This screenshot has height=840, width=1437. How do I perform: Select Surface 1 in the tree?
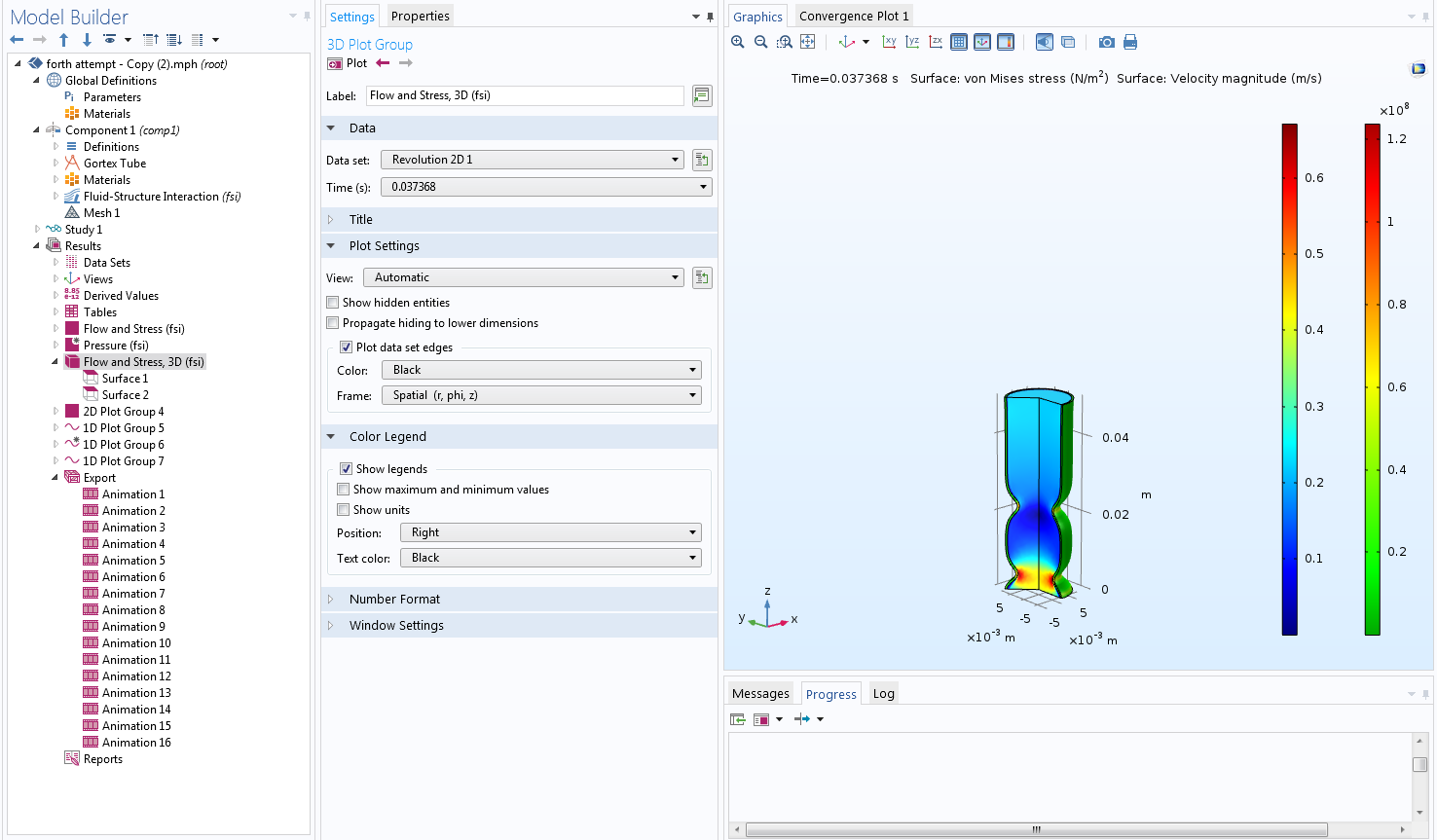(125, 379)
